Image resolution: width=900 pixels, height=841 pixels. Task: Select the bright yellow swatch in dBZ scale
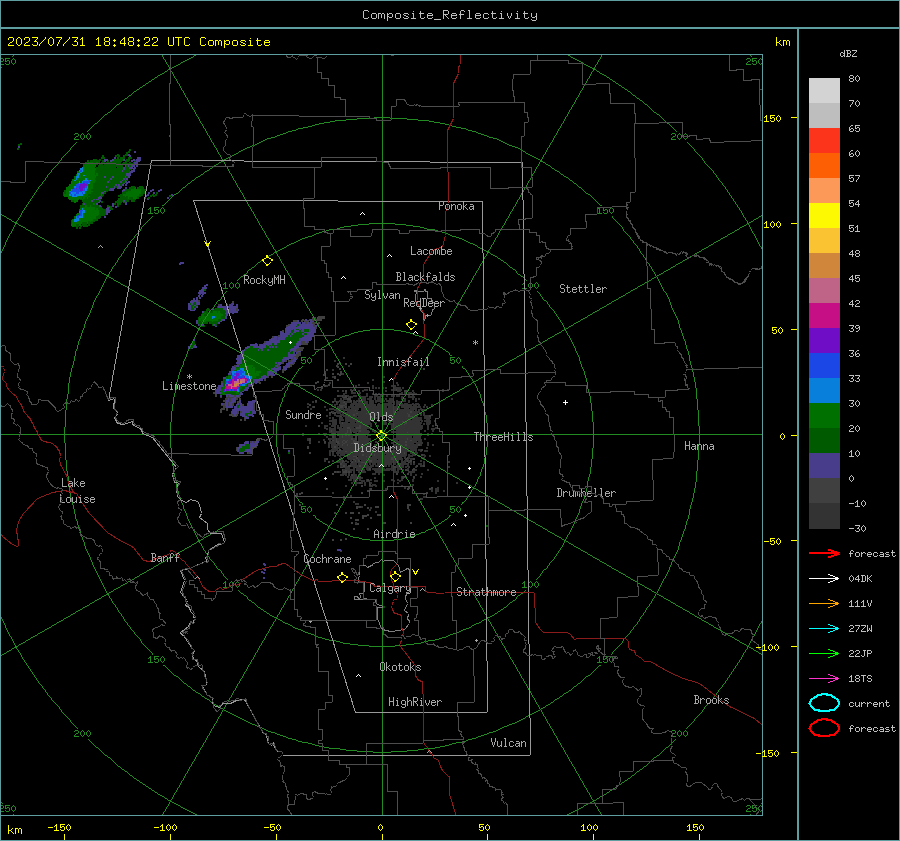(x=824, y=216)
